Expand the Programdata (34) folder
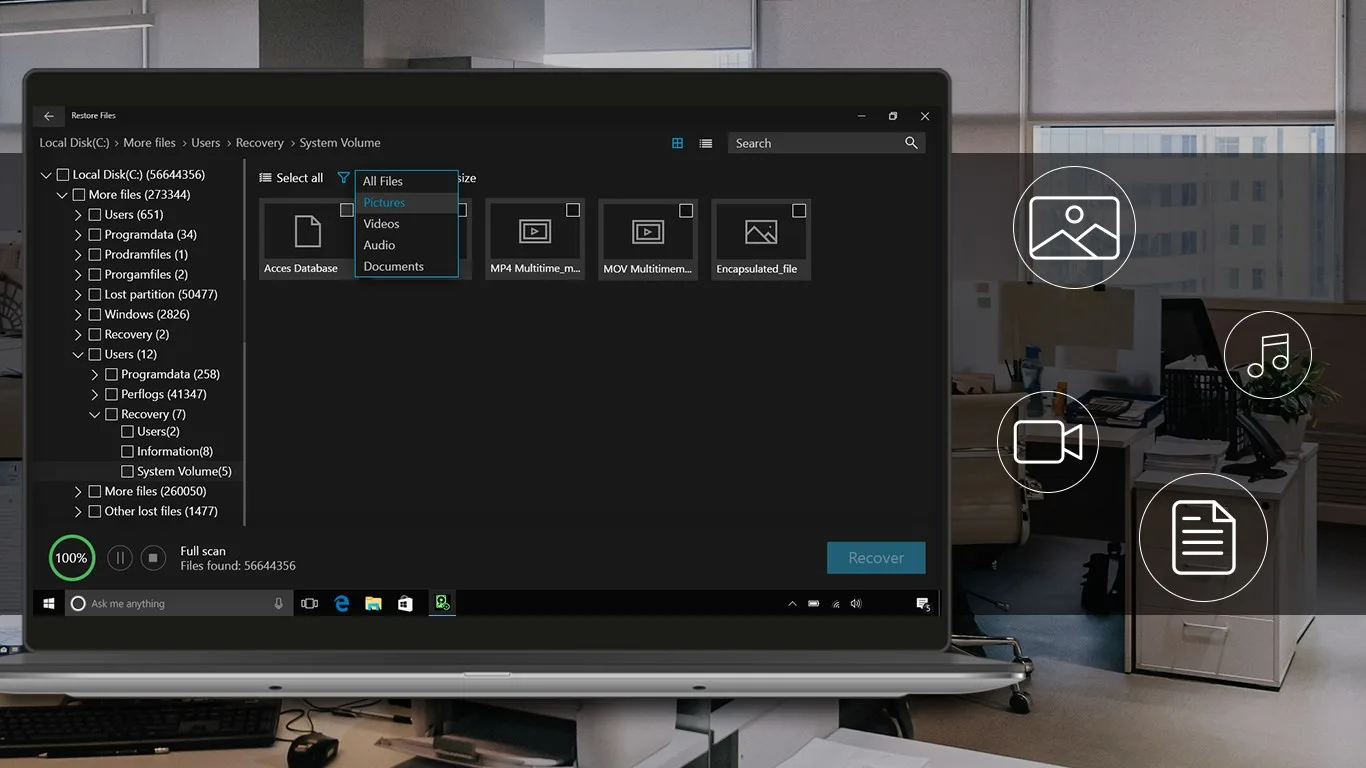Image resolution: width=1366 pixels, height=768 pixels. pos(78,235)
